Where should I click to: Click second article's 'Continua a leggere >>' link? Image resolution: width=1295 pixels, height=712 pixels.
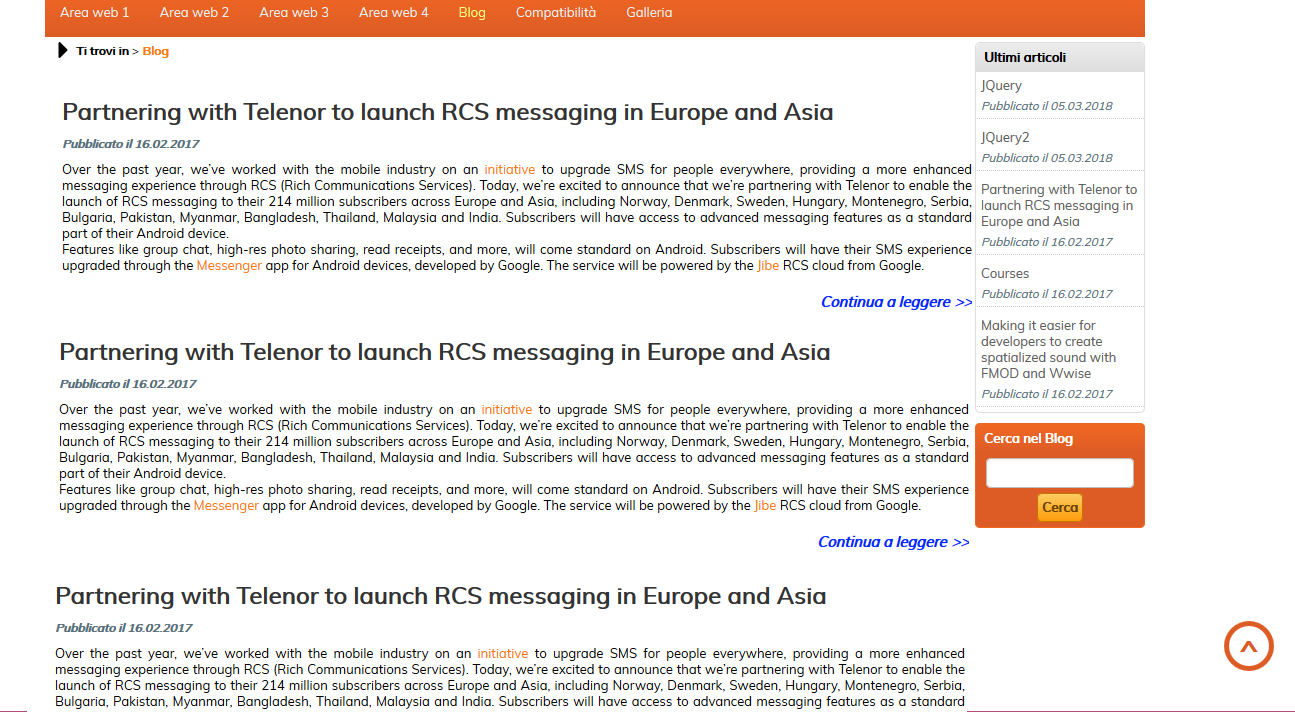894,542
